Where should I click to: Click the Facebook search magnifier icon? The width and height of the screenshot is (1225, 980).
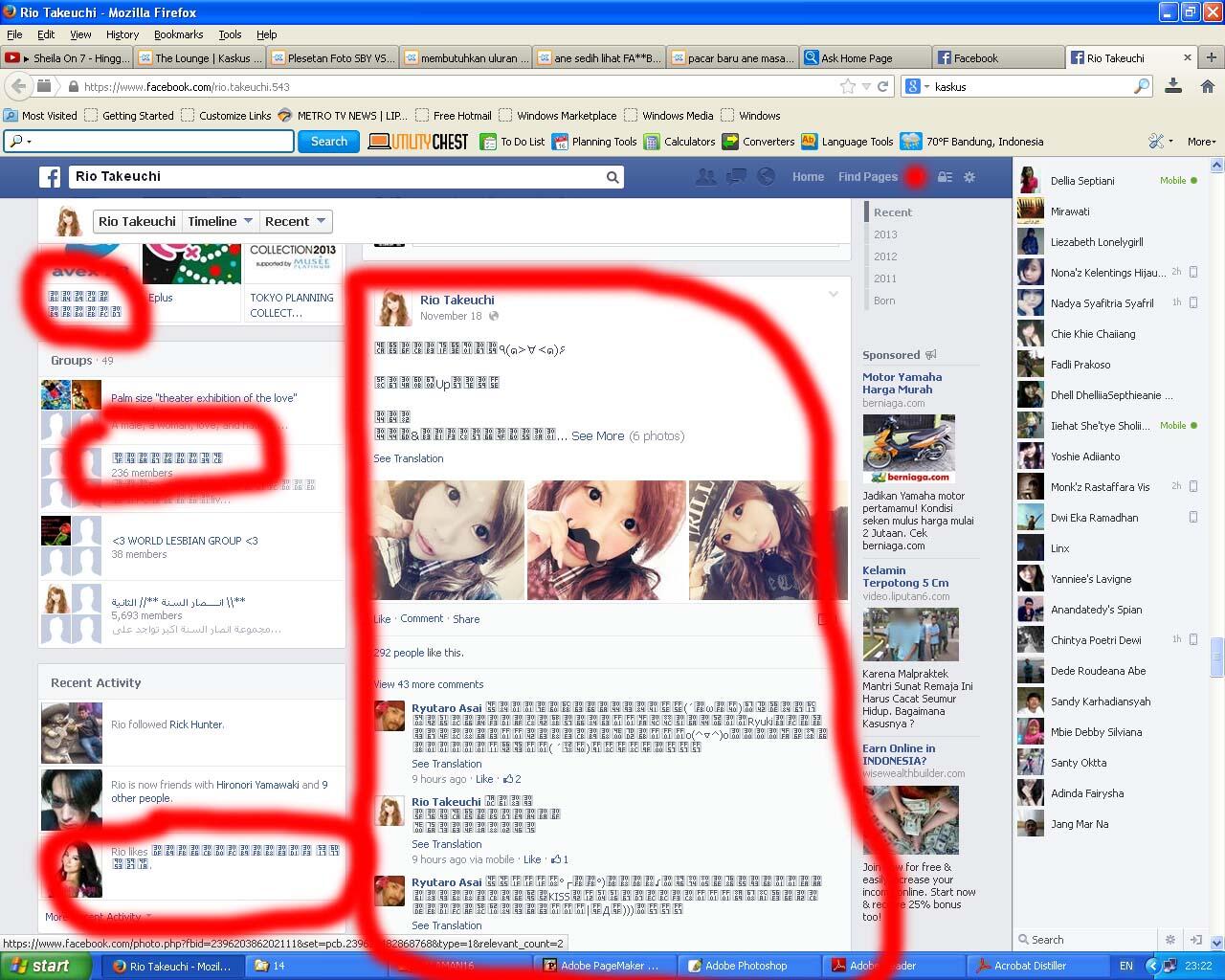[x=612, y=177]
